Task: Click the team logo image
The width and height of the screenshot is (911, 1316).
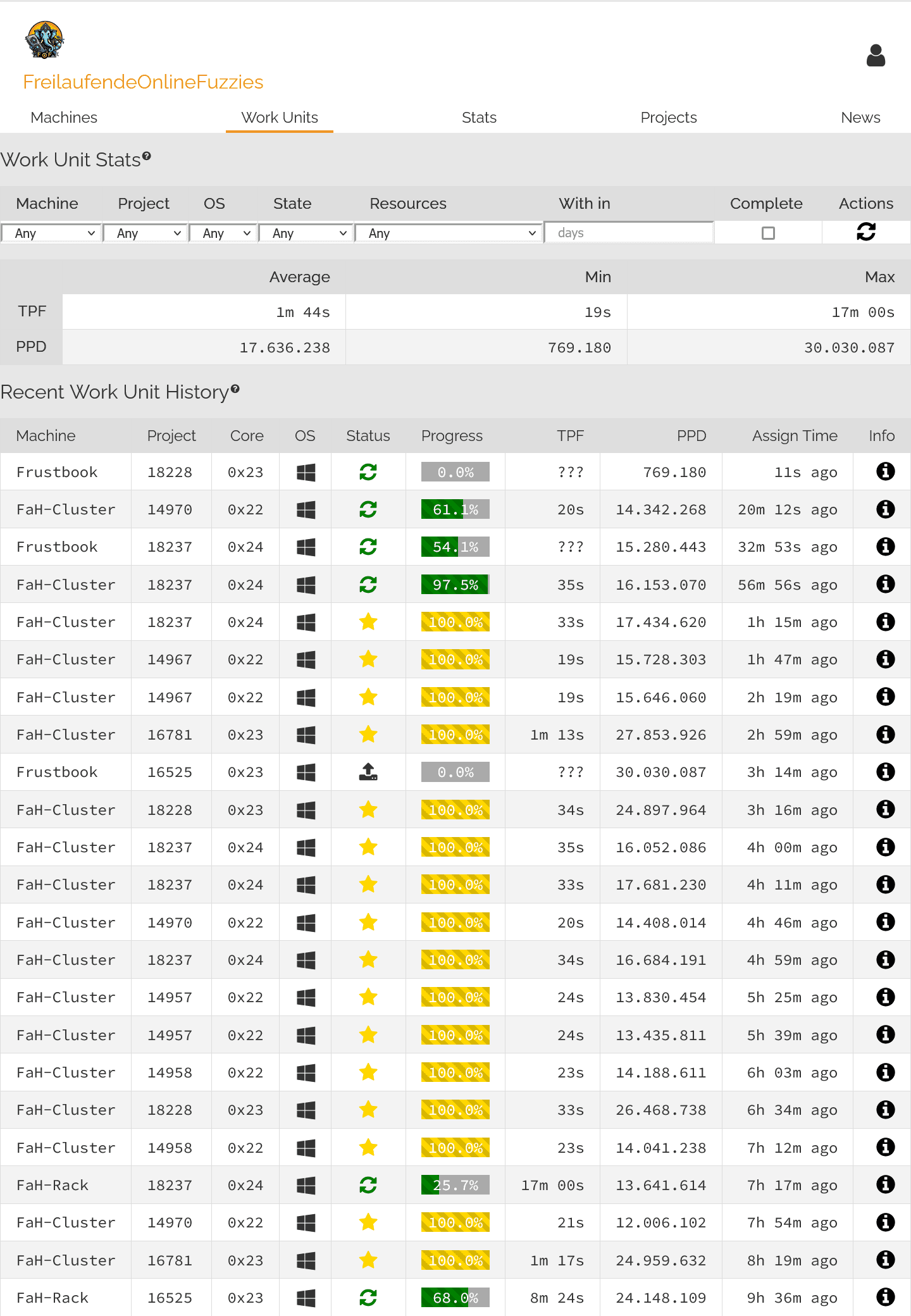Action: [x=44, y=40]
